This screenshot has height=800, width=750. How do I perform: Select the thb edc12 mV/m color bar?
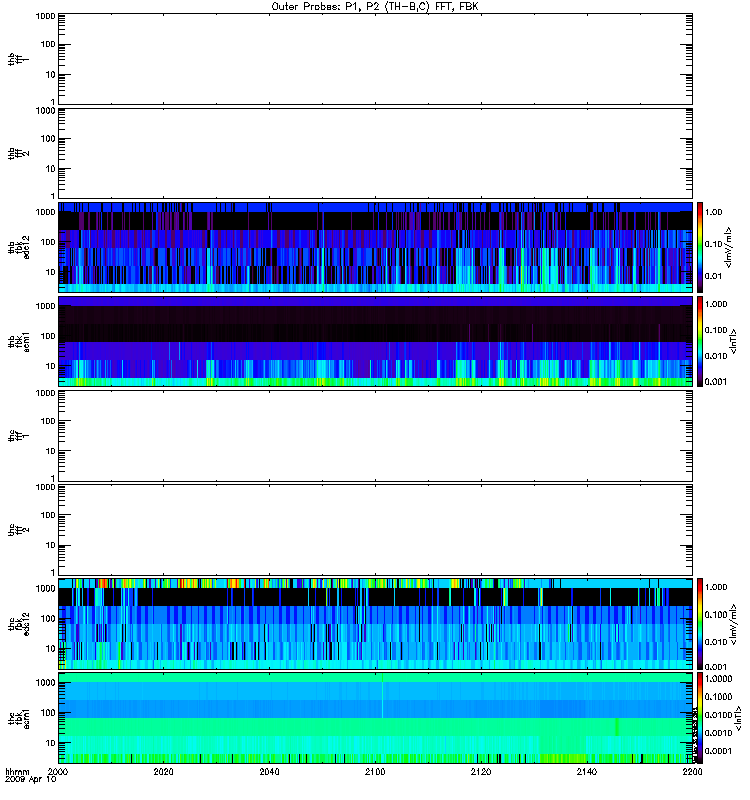coord(700,247)
